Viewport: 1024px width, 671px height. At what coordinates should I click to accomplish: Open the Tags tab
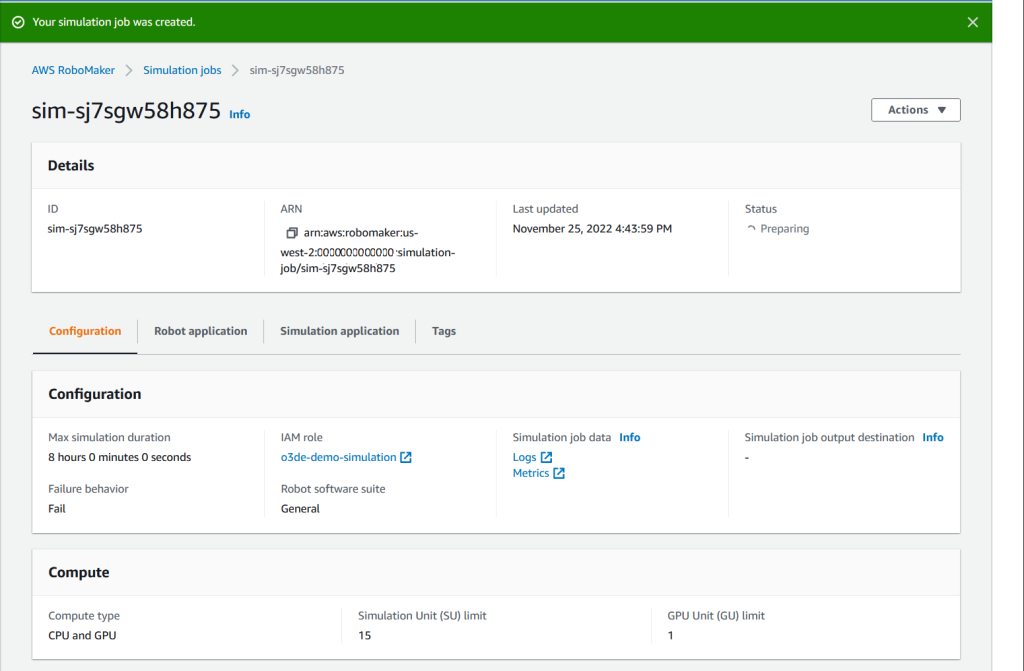click(444, 331)
